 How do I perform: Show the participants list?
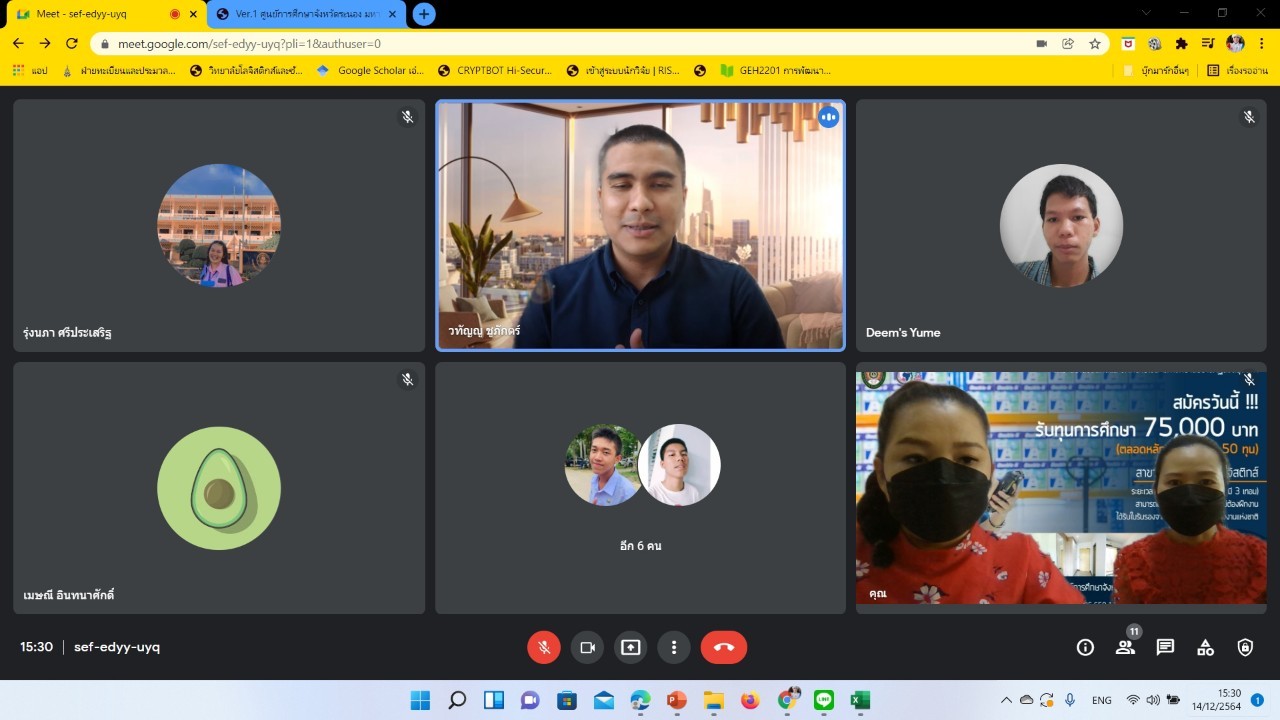[x=1125, y=647]
